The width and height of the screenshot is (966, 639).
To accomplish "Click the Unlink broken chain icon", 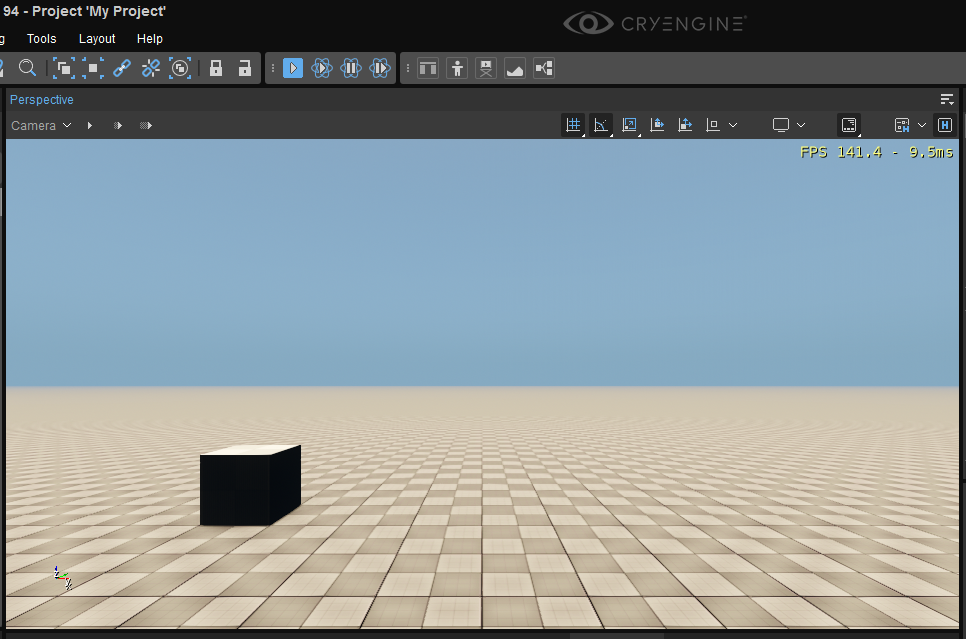I will point(151,68).
